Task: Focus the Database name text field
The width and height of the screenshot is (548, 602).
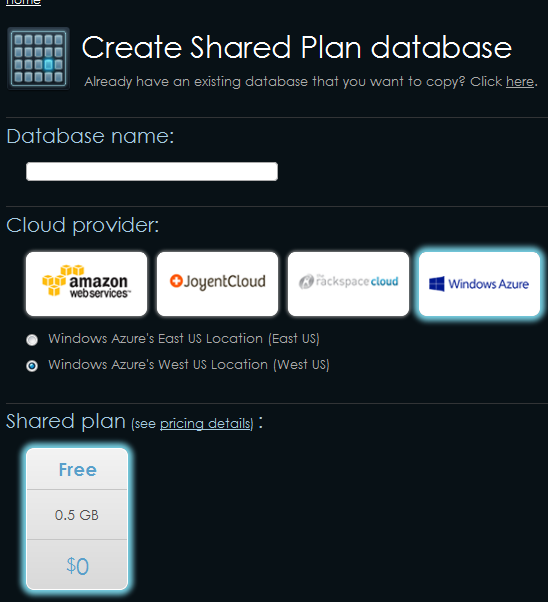Action: [152, 171]
